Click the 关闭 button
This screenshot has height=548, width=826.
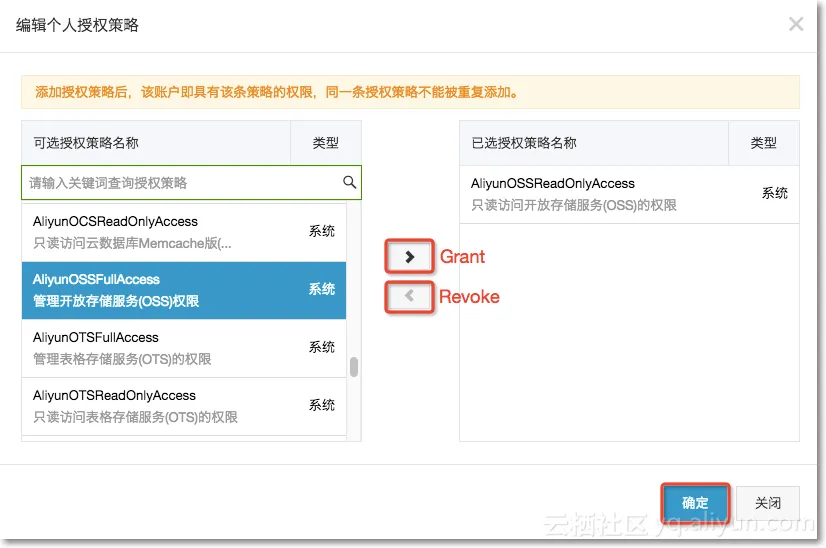pos(768,503)
